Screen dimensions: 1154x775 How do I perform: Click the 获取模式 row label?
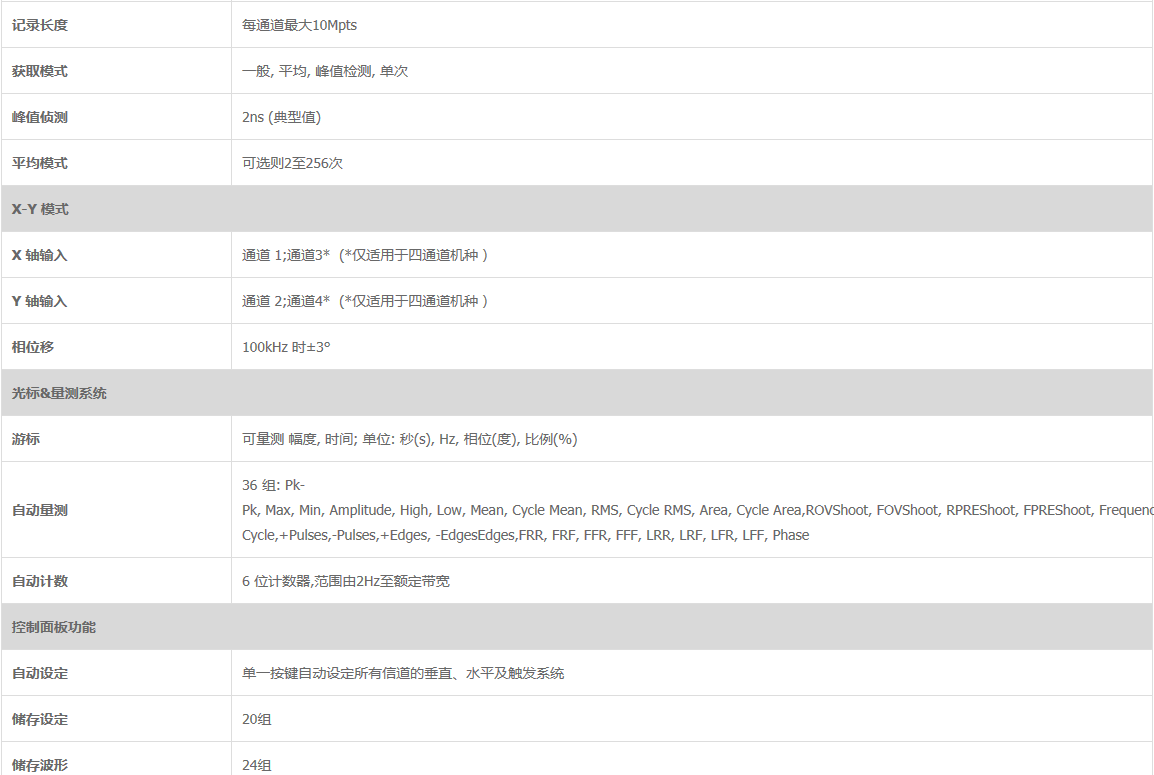pos(40,71)
